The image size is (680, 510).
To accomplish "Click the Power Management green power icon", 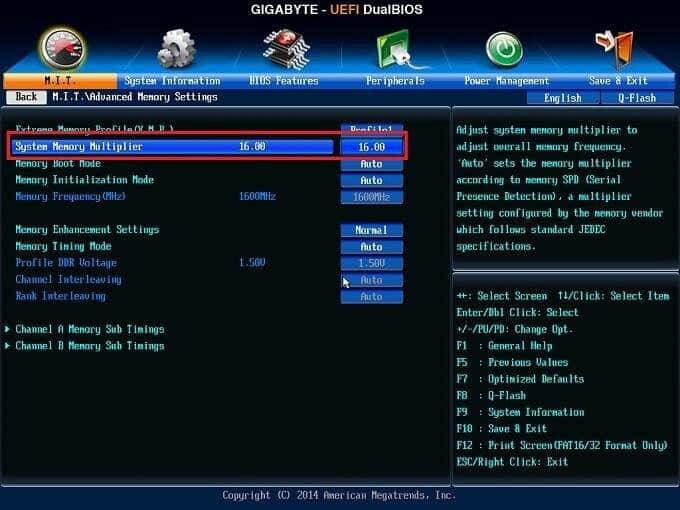I will [x=504, y=47].
